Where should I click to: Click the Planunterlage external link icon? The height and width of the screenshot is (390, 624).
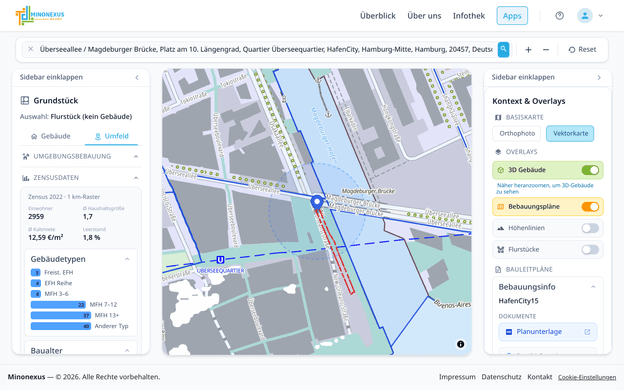click(x=587, y=332)
